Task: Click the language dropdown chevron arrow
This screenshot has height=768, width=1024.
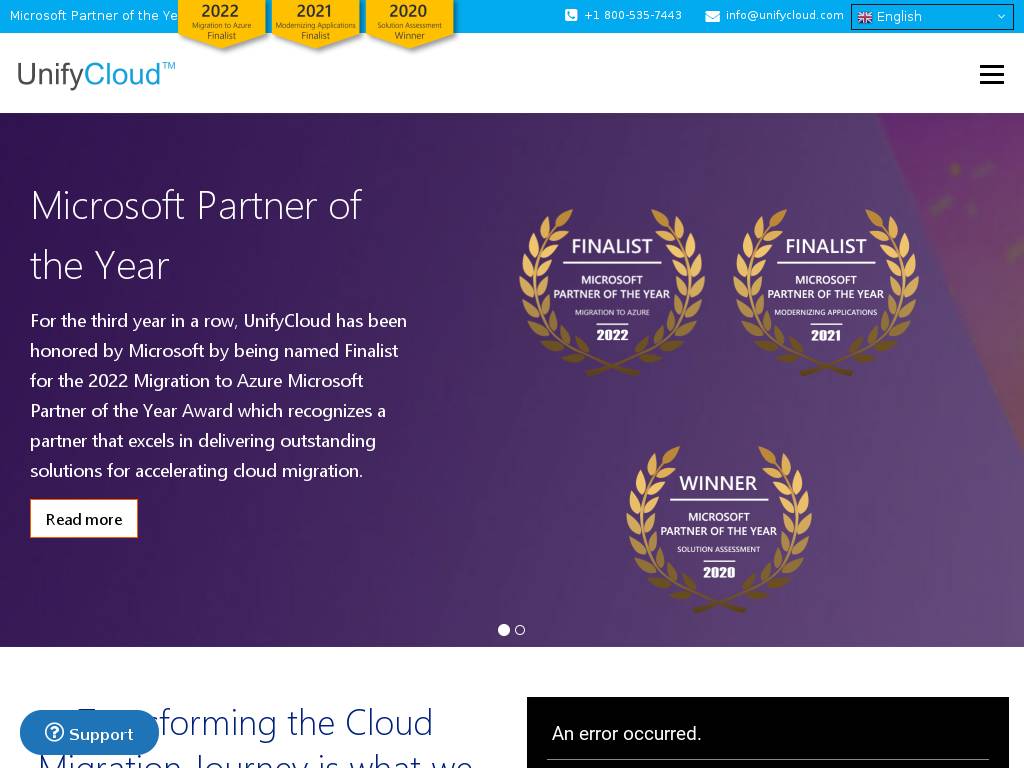Action: point(1001,17)
